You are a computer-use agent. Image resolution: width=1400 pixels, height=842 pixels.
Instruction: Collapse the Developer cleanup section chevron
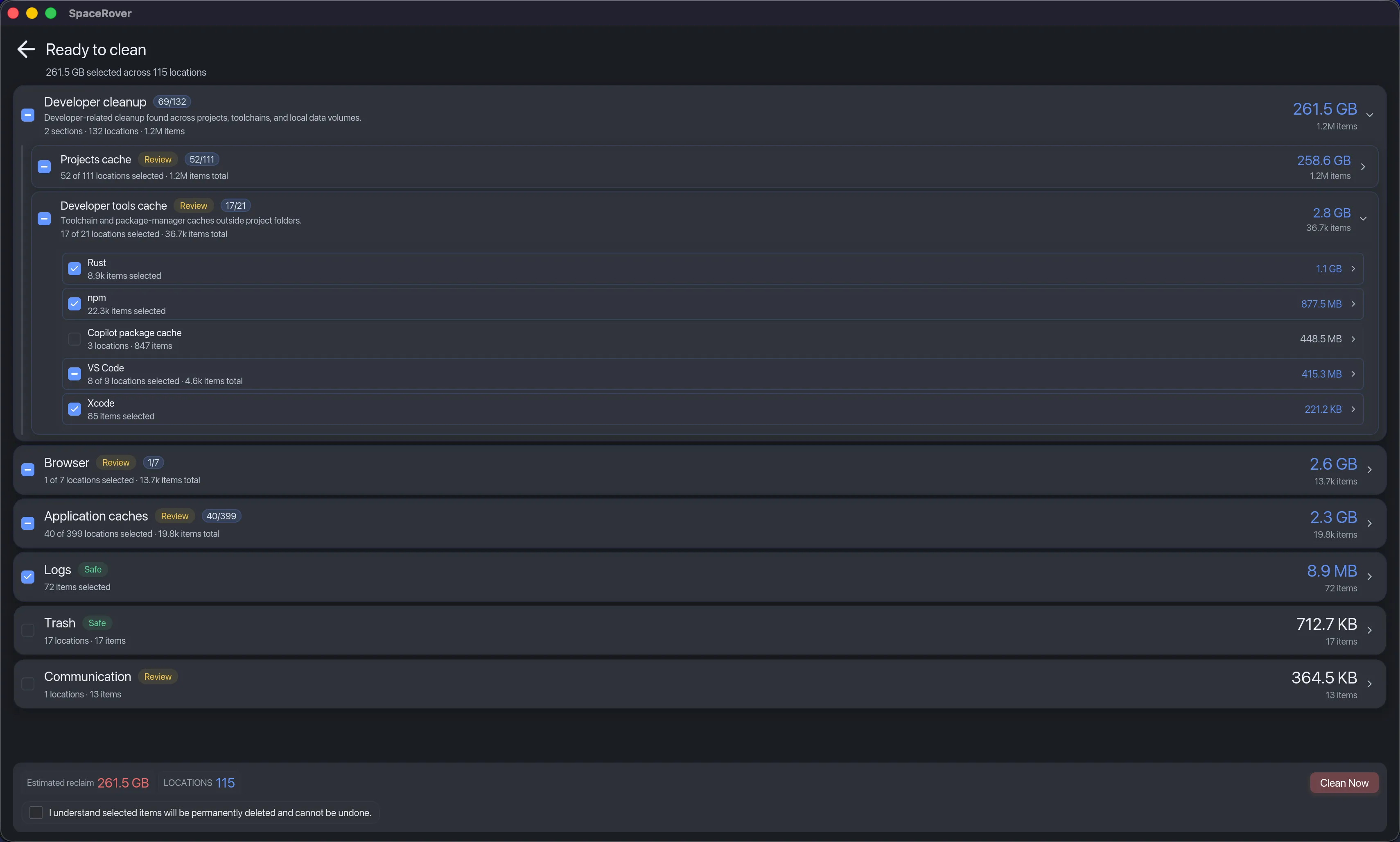(1369, 115)
